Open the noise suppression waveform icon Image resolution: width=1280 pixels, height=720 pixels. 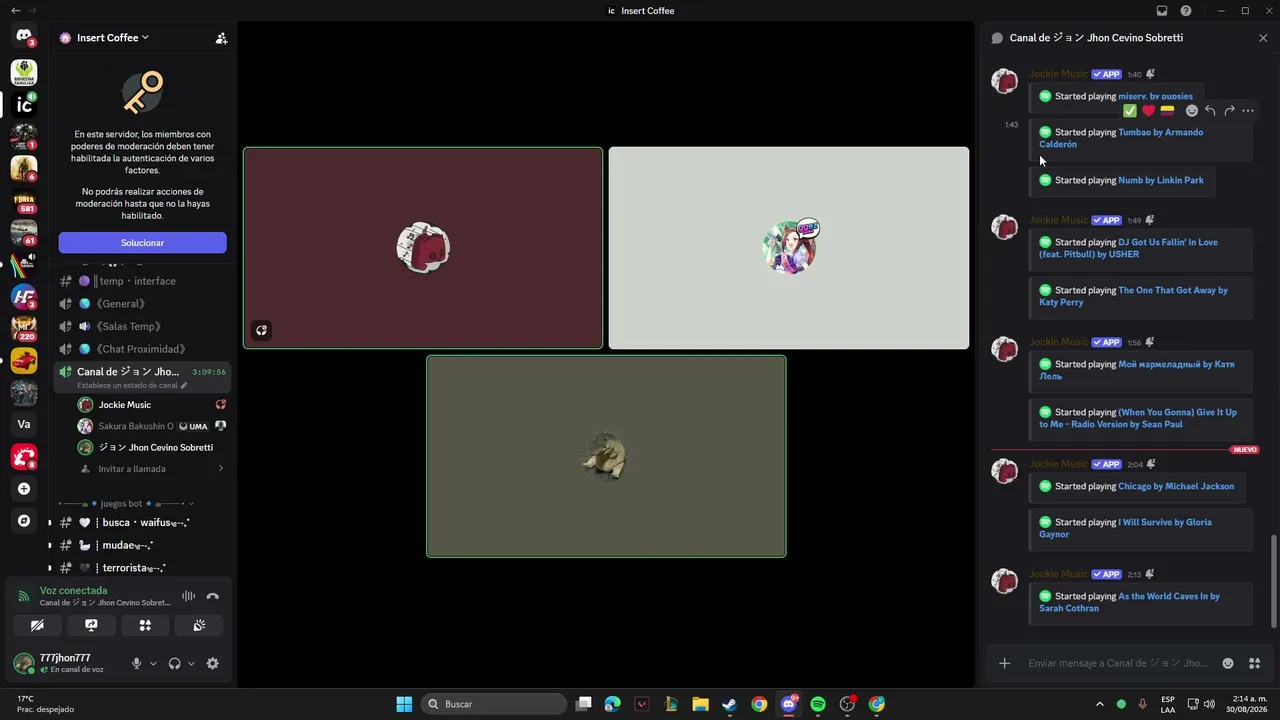pos(188,596)
